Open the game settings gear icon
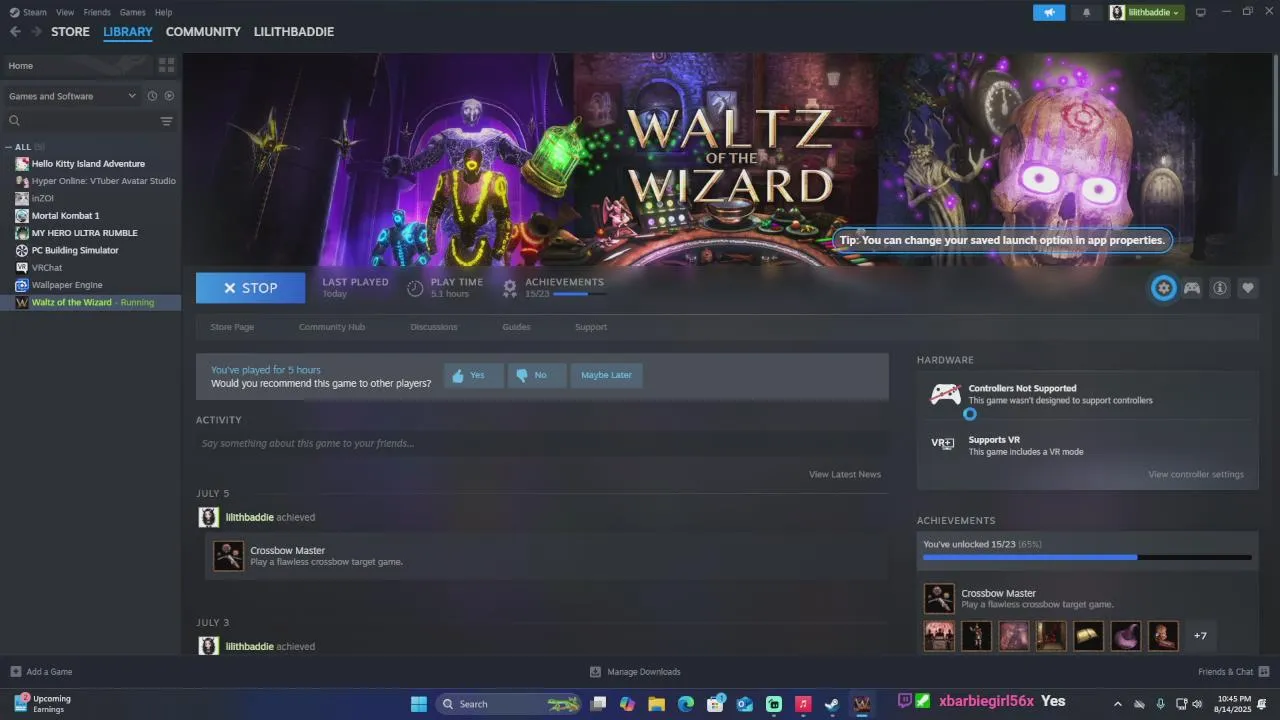This screenshot has height=720, width=1280. (1163, 288)
